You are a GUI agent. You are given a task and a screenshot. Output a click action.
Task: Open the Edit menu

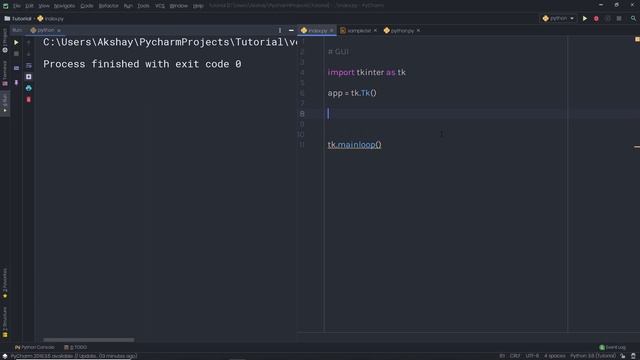coord(29,6)
